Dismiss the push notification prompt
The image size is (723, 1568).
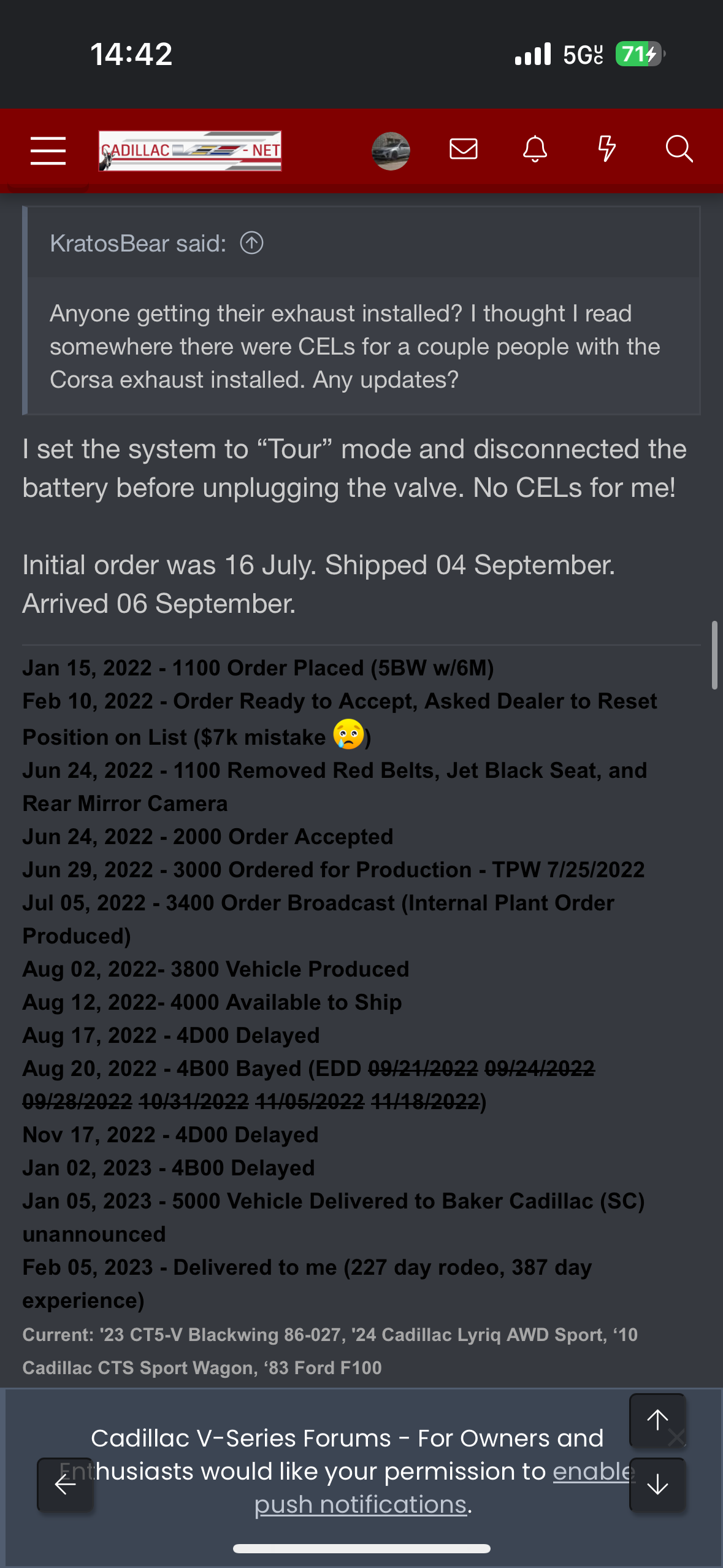pos(679,1437)
